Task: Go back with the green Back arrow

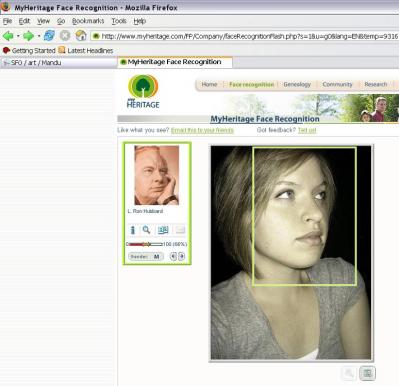Action: [8, 36]
